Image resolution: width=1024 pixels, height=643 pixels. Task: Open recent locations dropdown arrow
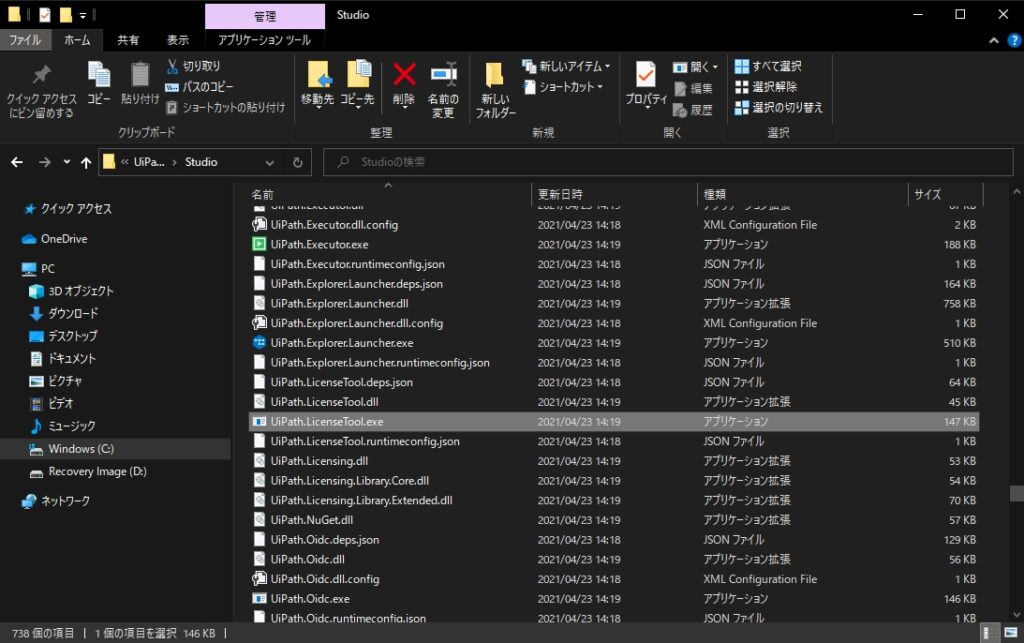tap(67, 162)
